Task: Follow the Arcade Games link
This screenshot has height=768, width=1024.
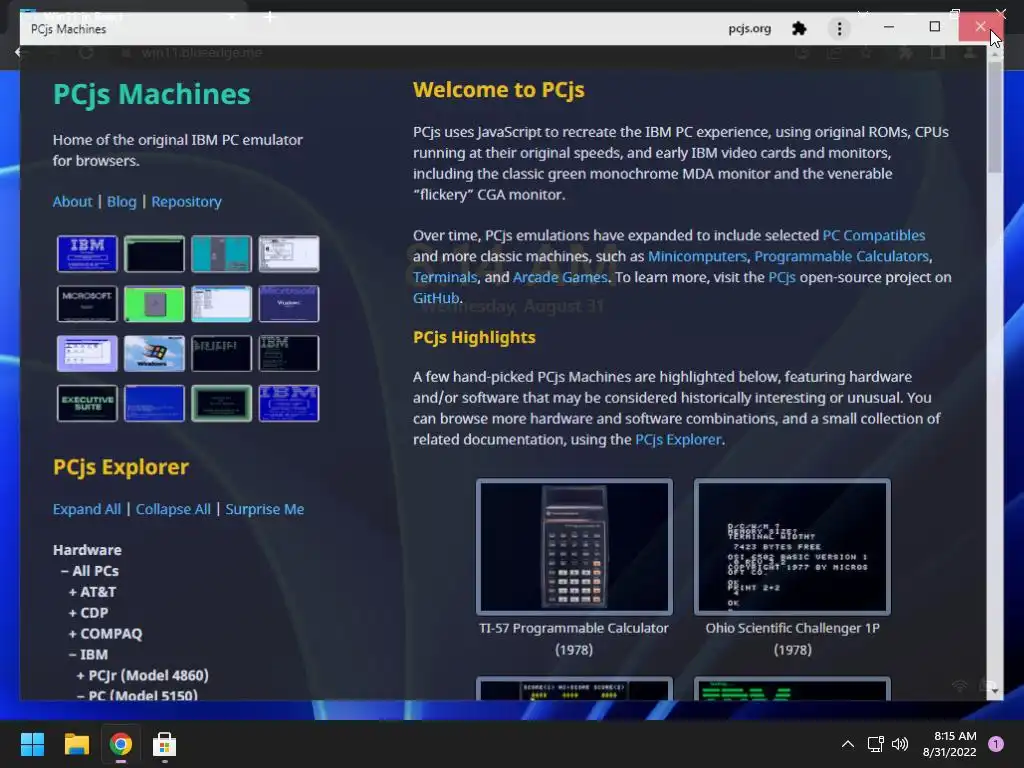Action: (560, 277)
